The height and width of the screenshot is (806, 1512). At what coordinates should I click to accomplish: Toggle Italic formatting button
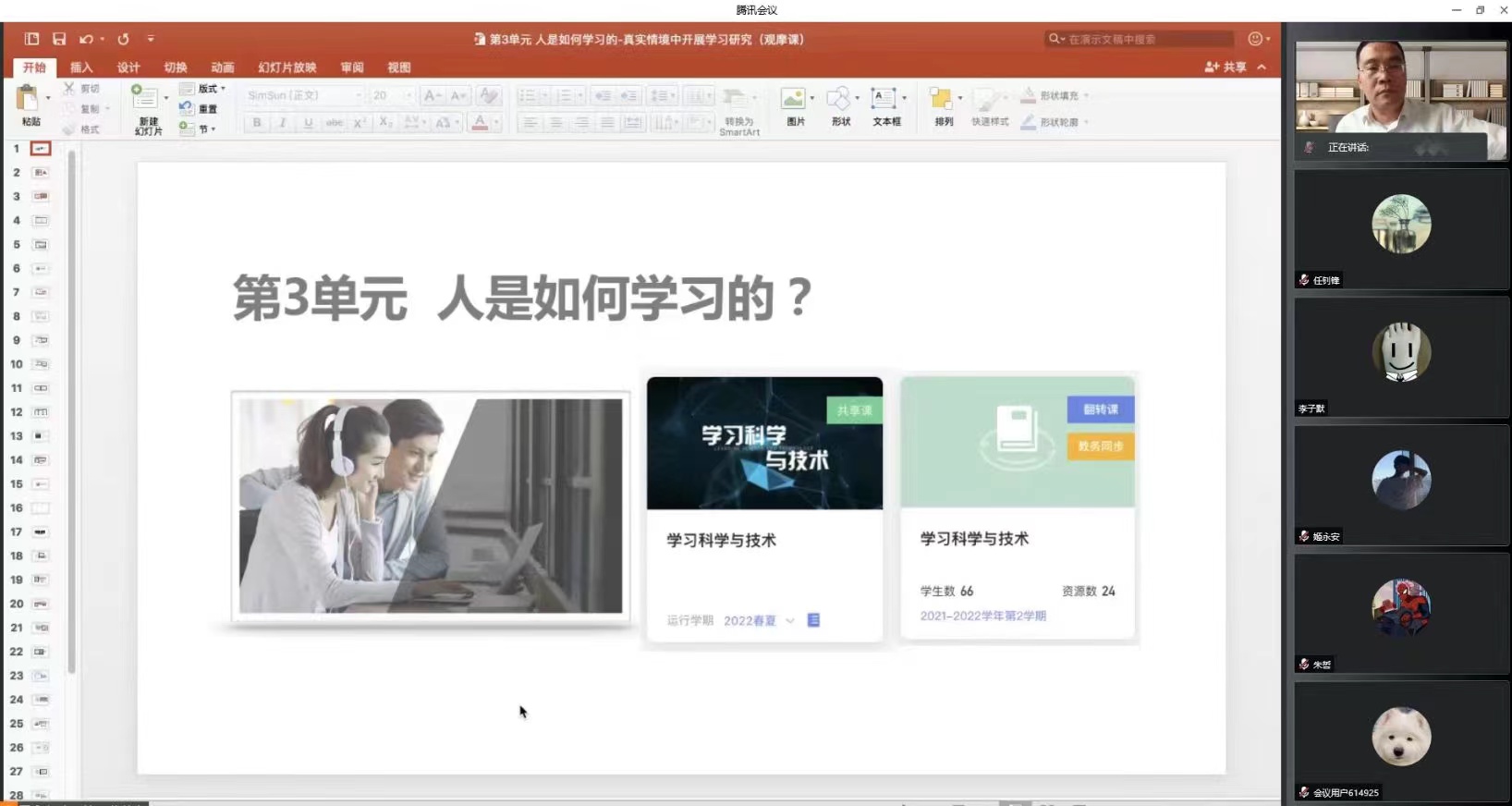283,122
